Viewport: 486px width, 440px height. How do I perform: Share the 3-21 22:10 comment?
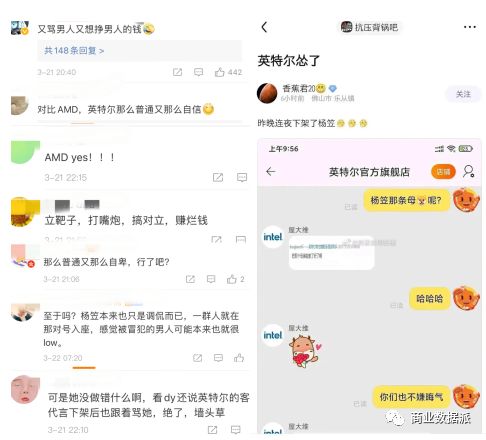click(x=212, y=430)
